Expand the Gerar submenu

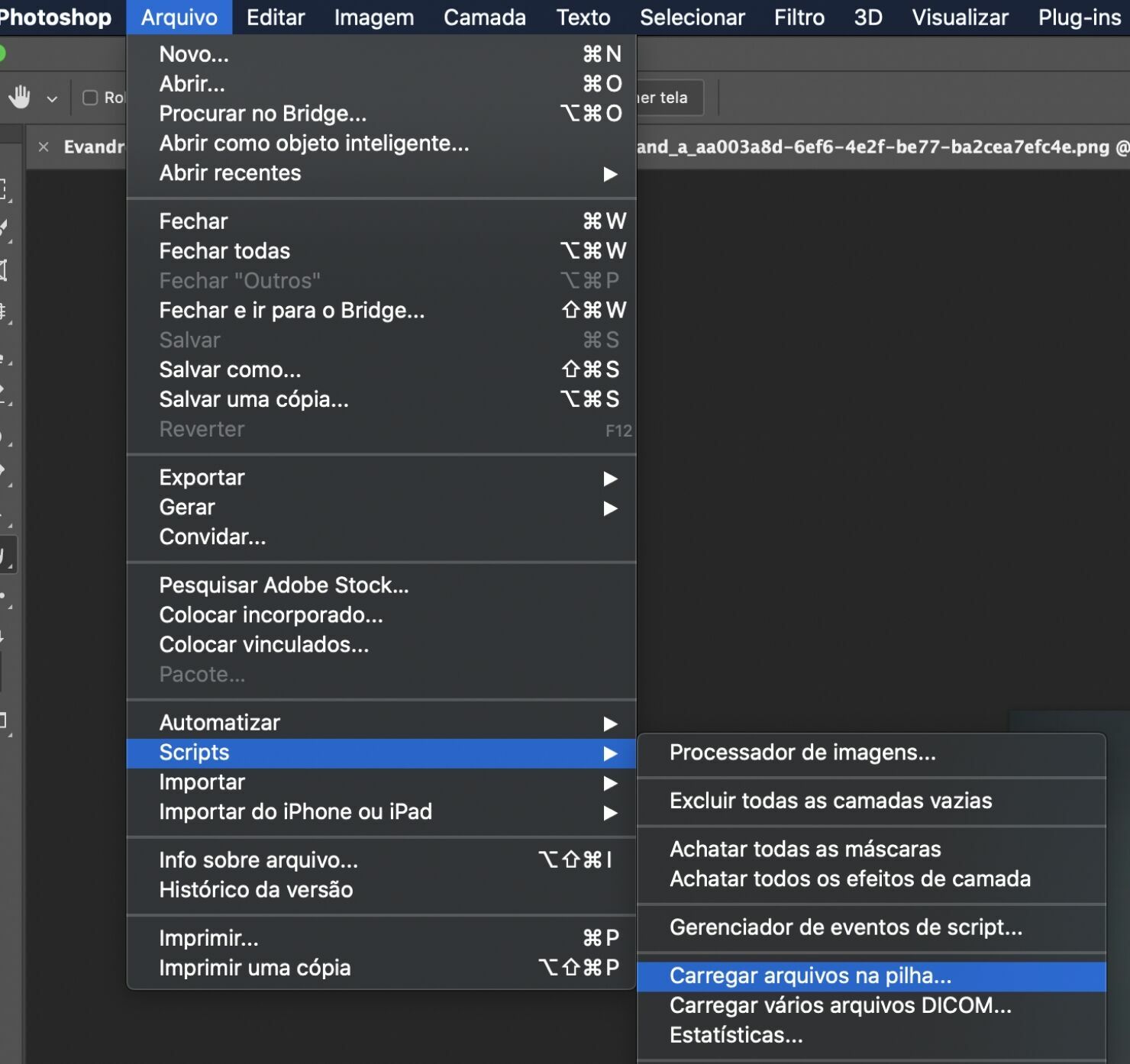click(381, 508)
